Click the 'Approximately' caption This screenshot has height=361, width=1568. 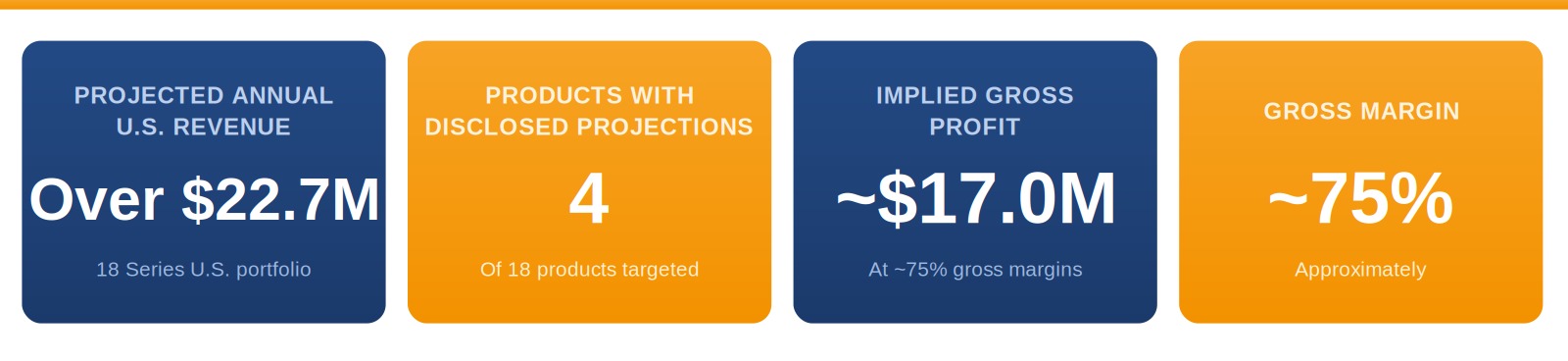pyautogui.click(x=1360, y=269)
